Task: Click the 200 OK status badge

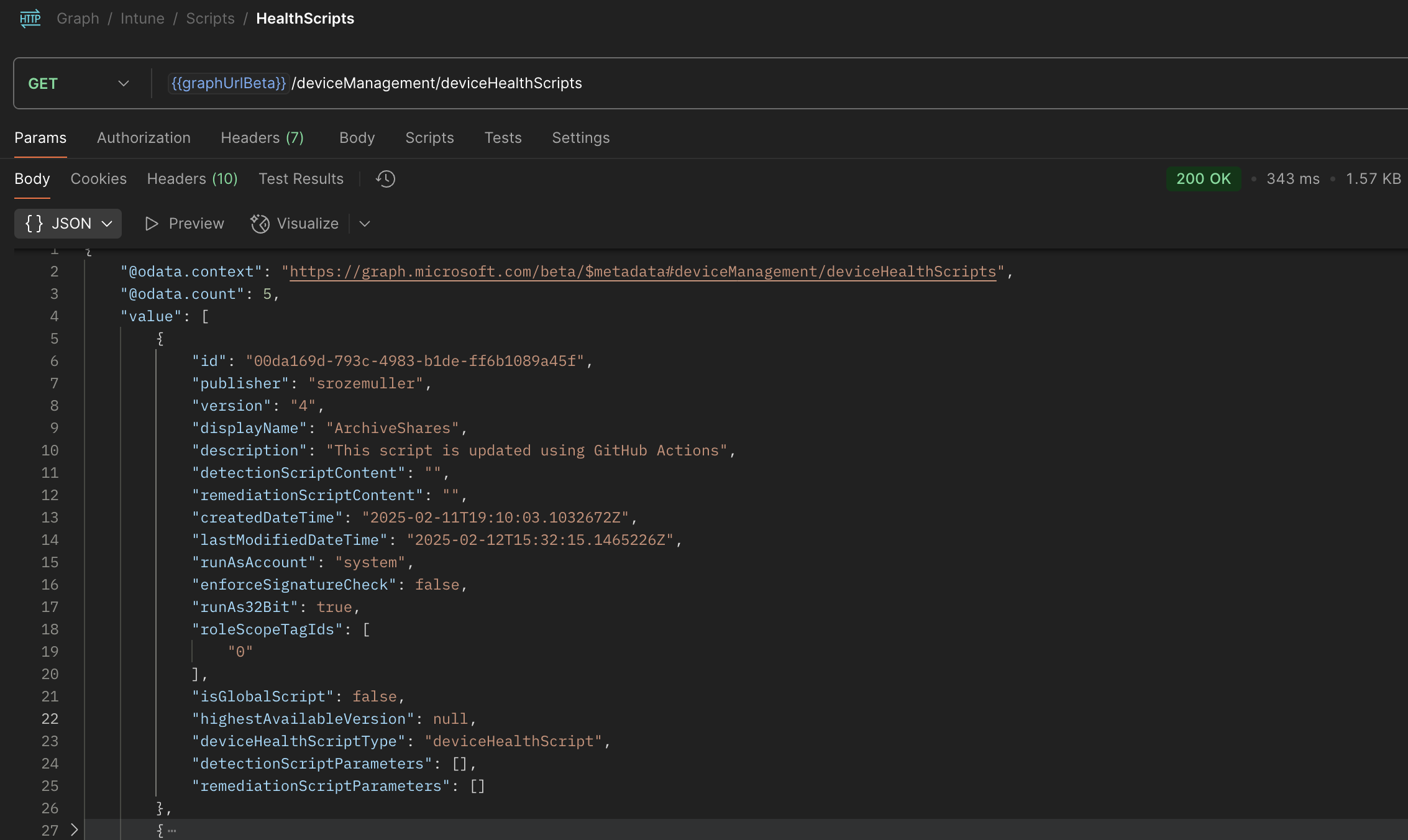Action: [1203, 179]
